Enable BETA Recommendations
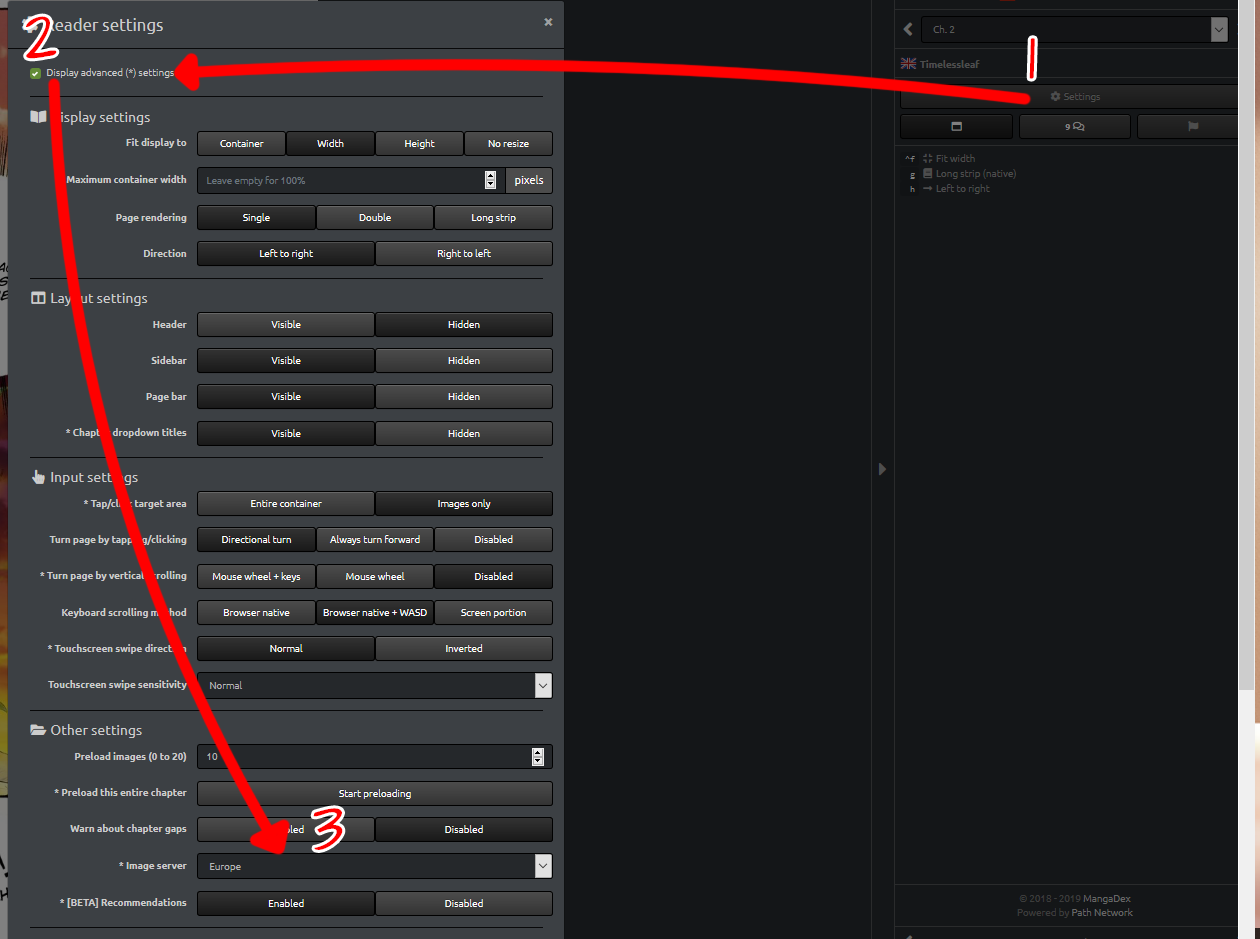This screenshot has width=1260, height=939. point(286,903)
